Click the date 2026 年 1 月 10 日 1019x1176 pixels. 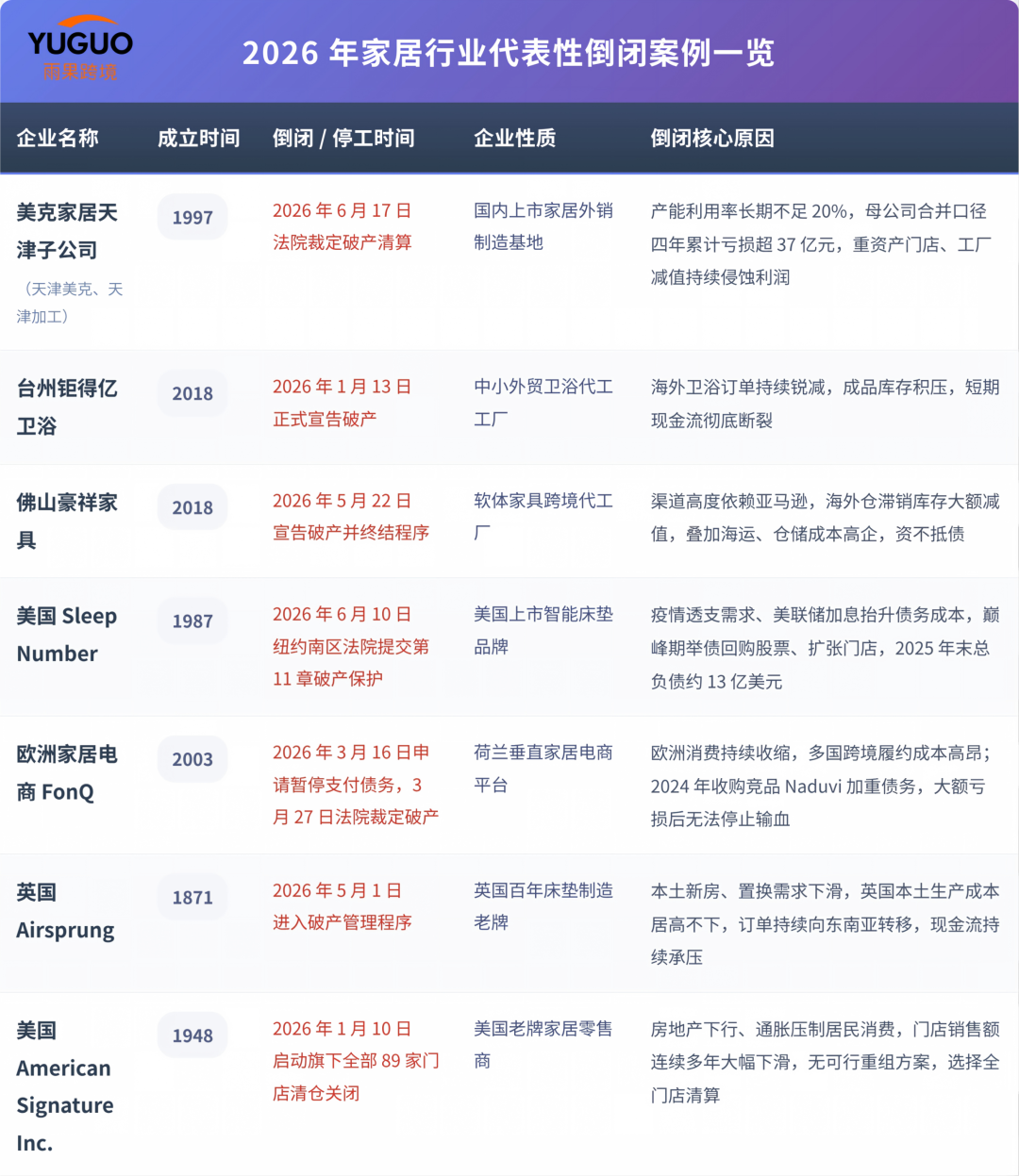[342, 1029]
